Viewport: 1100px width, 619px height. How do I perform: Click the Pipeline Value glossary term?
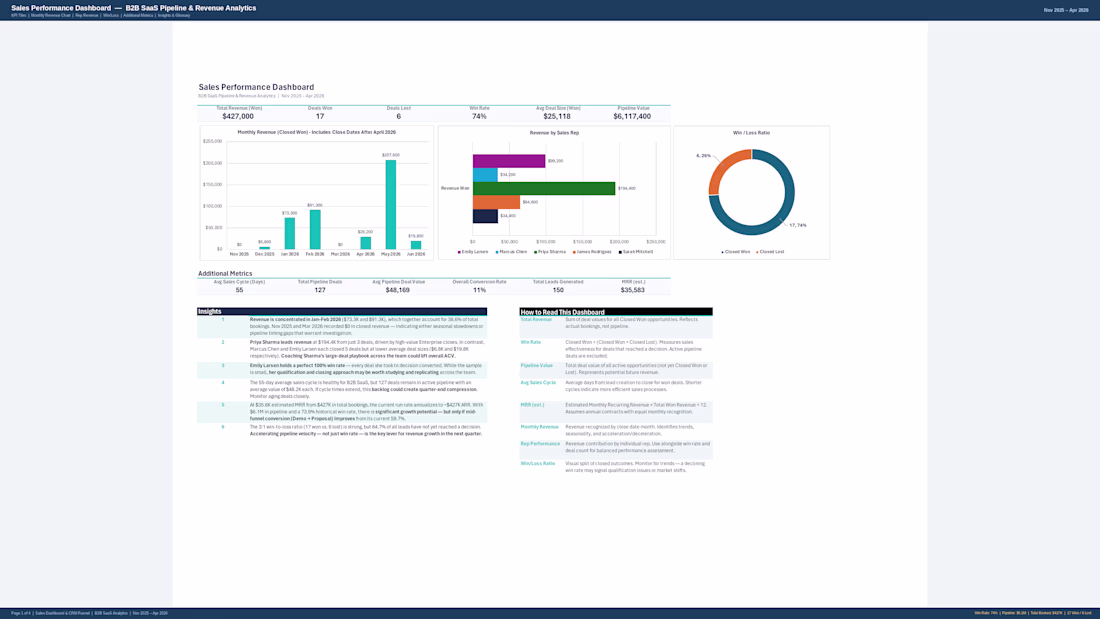[x=537, y=366]
